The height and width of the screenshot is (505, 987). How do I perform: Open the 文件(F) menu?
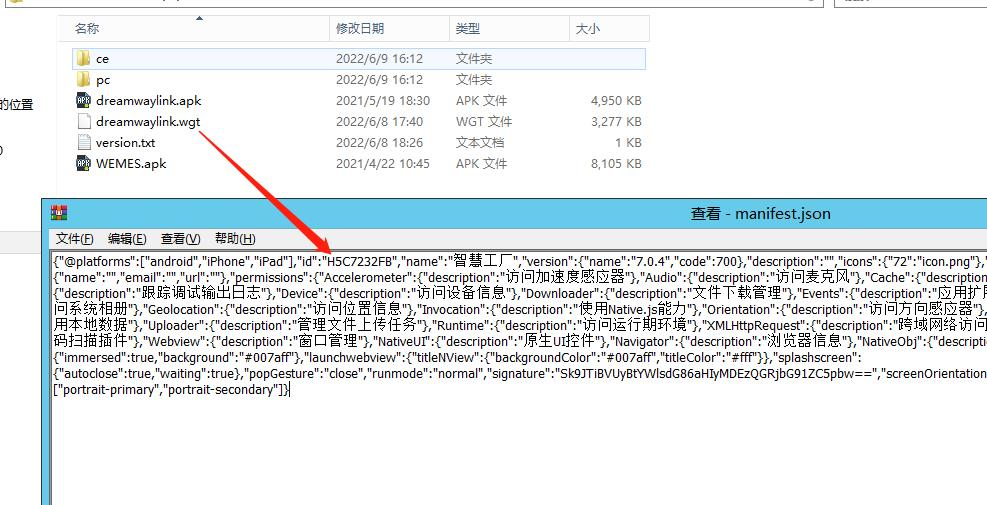click(75, 239)
